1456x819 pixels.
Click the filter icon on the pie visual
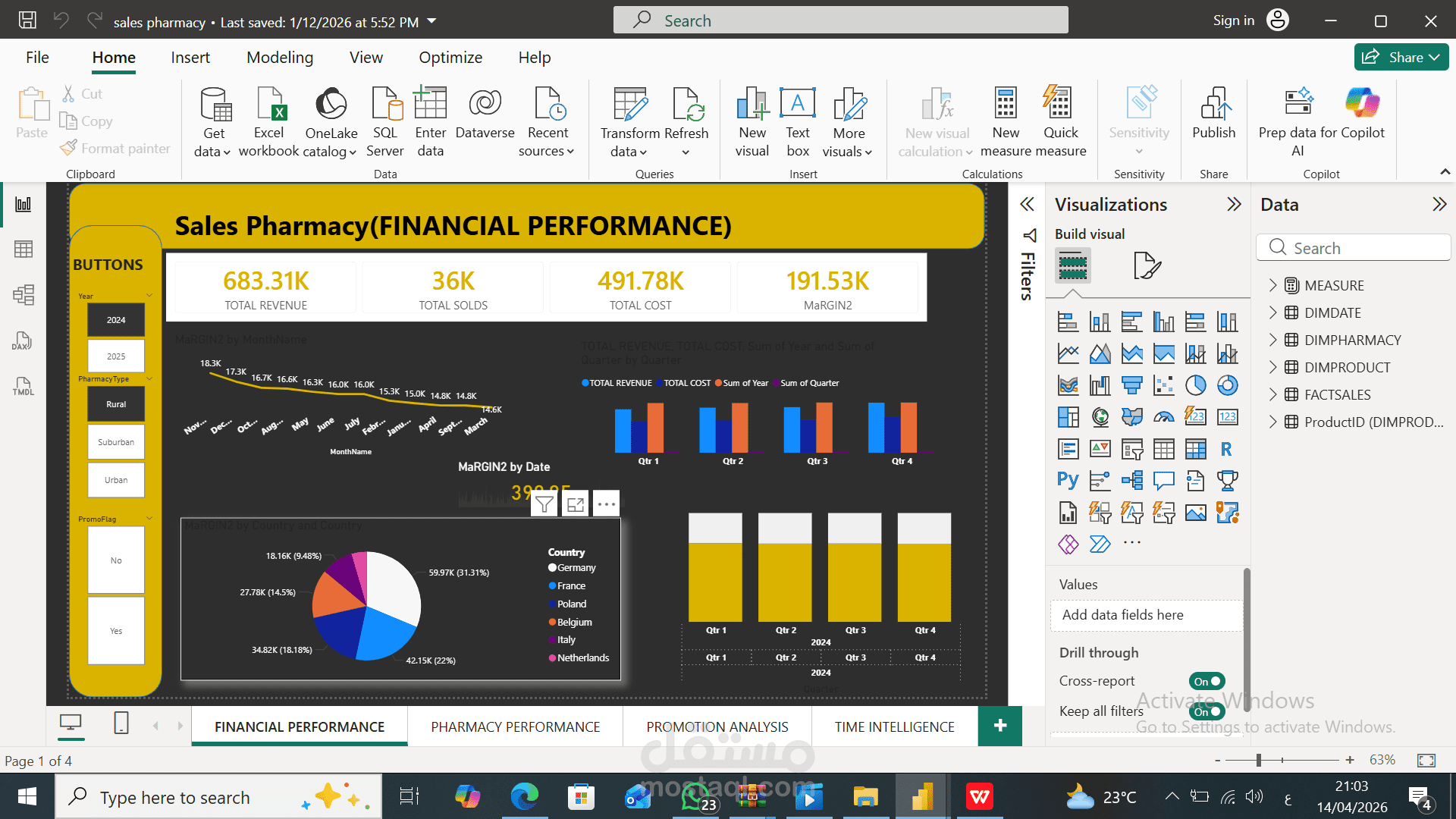[x=544, y=504]
